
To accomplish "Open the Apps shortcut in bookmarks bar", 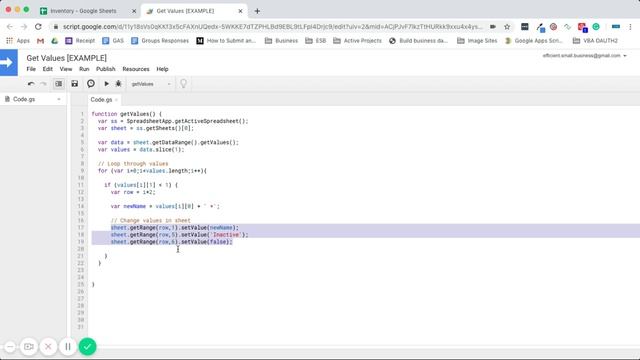I will point(18,40).
